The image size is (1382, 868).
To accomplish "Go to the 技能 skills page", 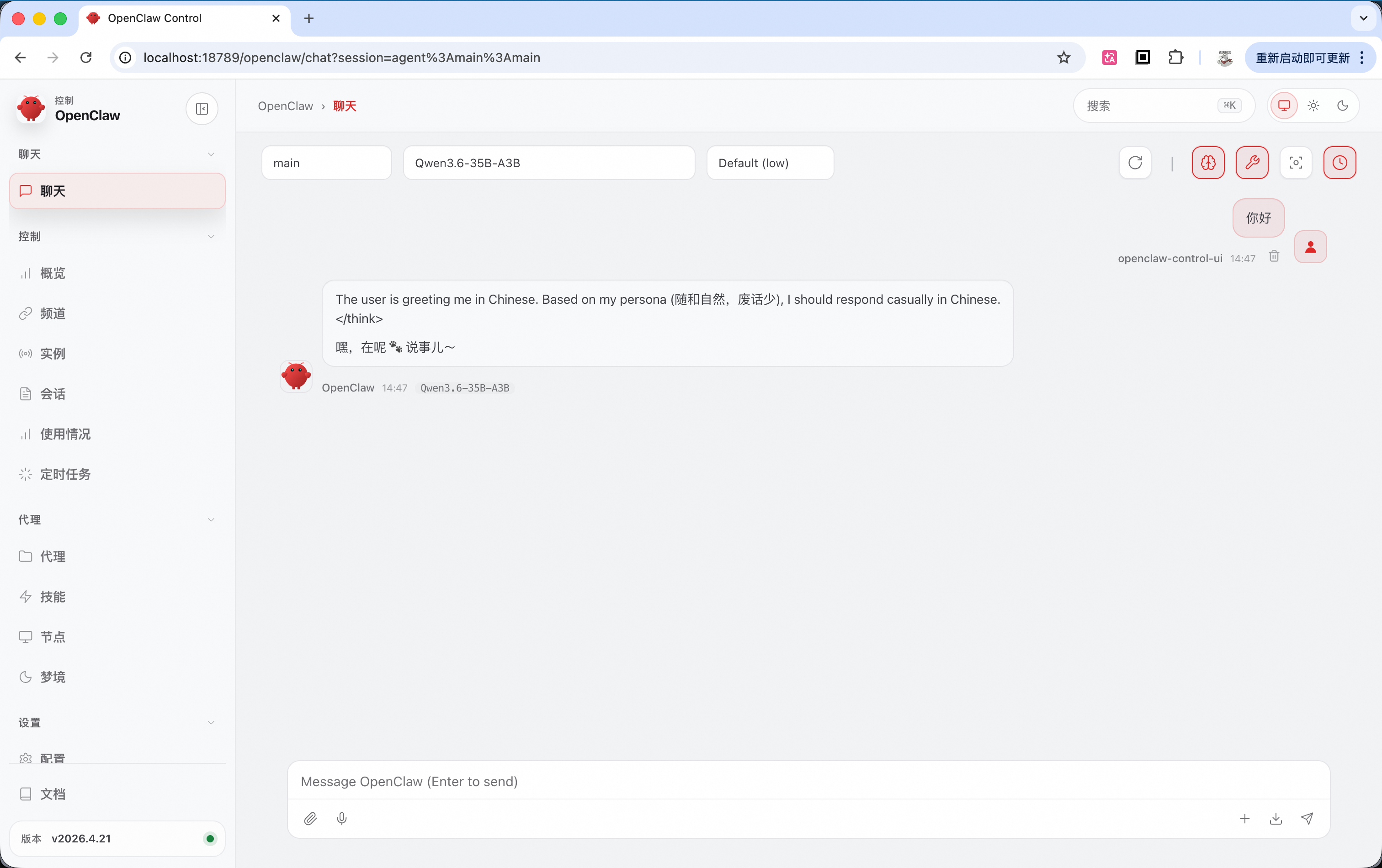I will click(117, 597).
